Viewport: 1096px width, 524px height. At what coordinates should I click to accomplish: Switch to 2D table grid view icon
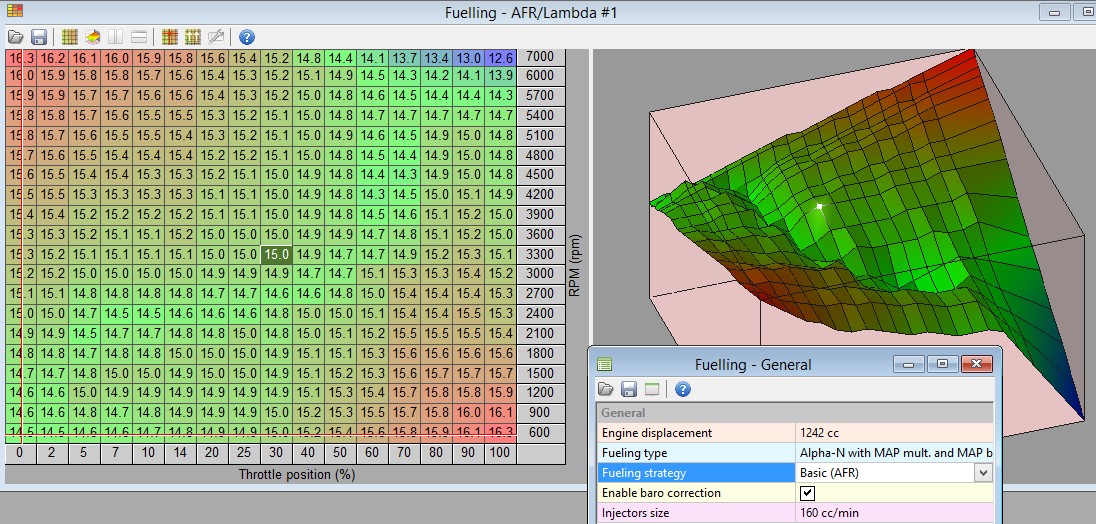(70, 37)
